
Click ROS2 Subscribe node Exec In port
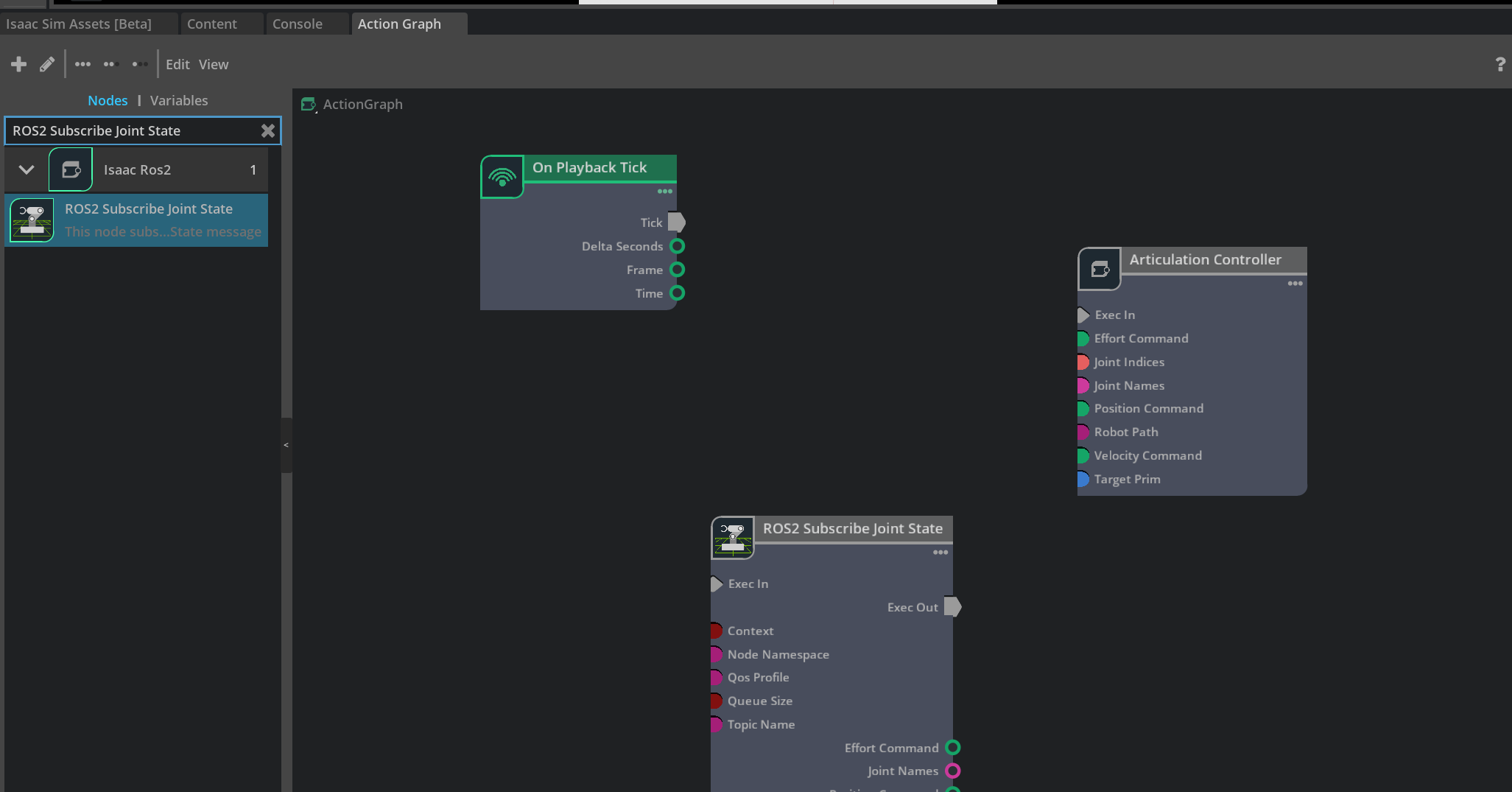[x=717, y=584]
